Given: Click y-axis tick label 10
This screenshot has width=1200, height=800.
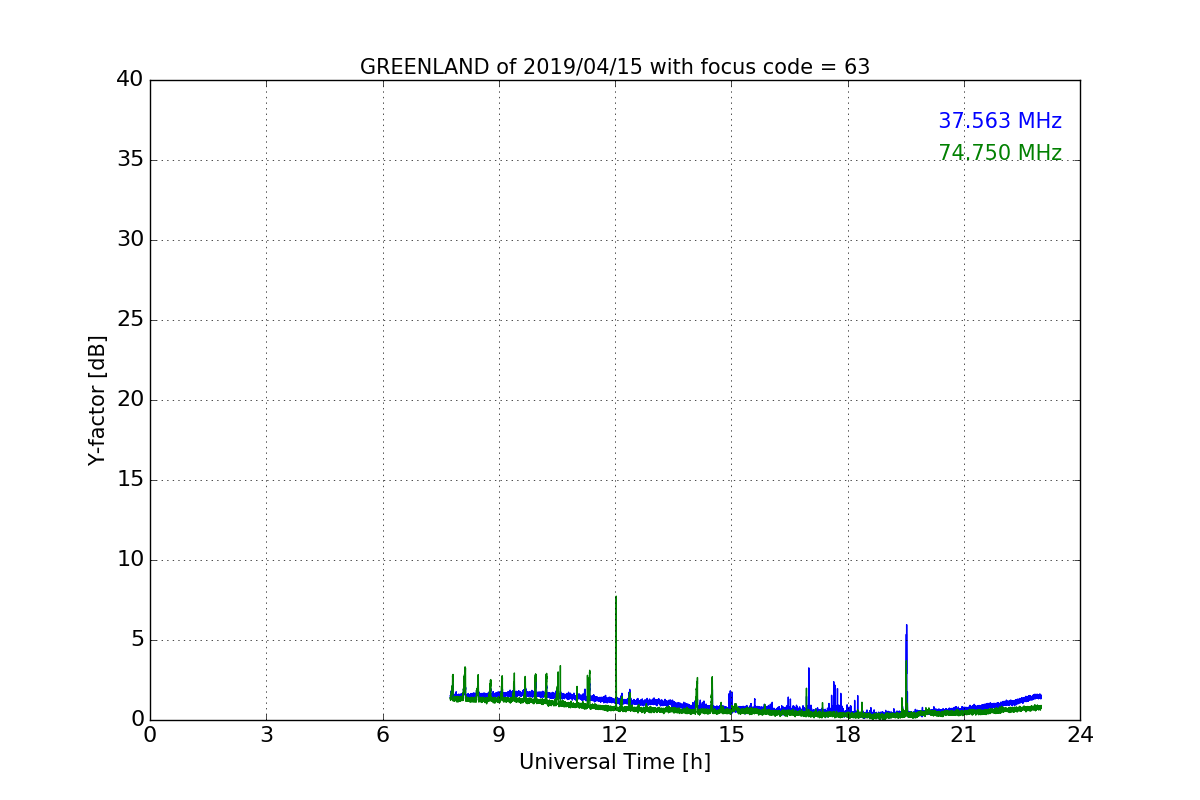Looking at the screenshot, I should 129,560.
